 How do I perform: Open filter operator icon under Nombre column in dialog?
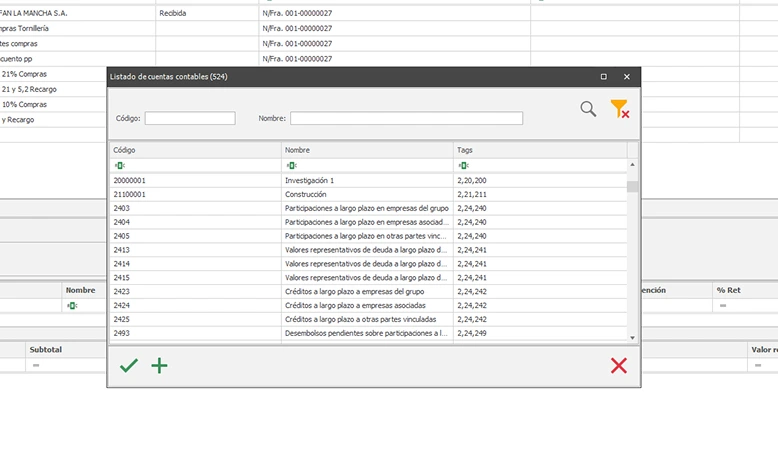[291, 165]
